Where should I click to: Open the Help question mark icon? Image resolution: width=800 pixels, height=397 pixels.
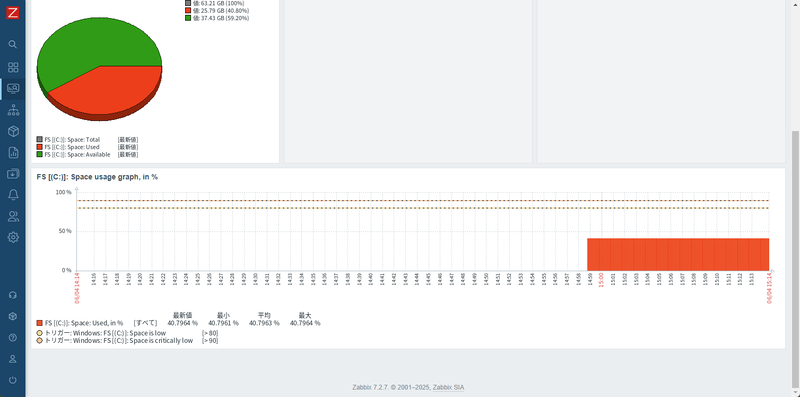[x=13, y=338]
